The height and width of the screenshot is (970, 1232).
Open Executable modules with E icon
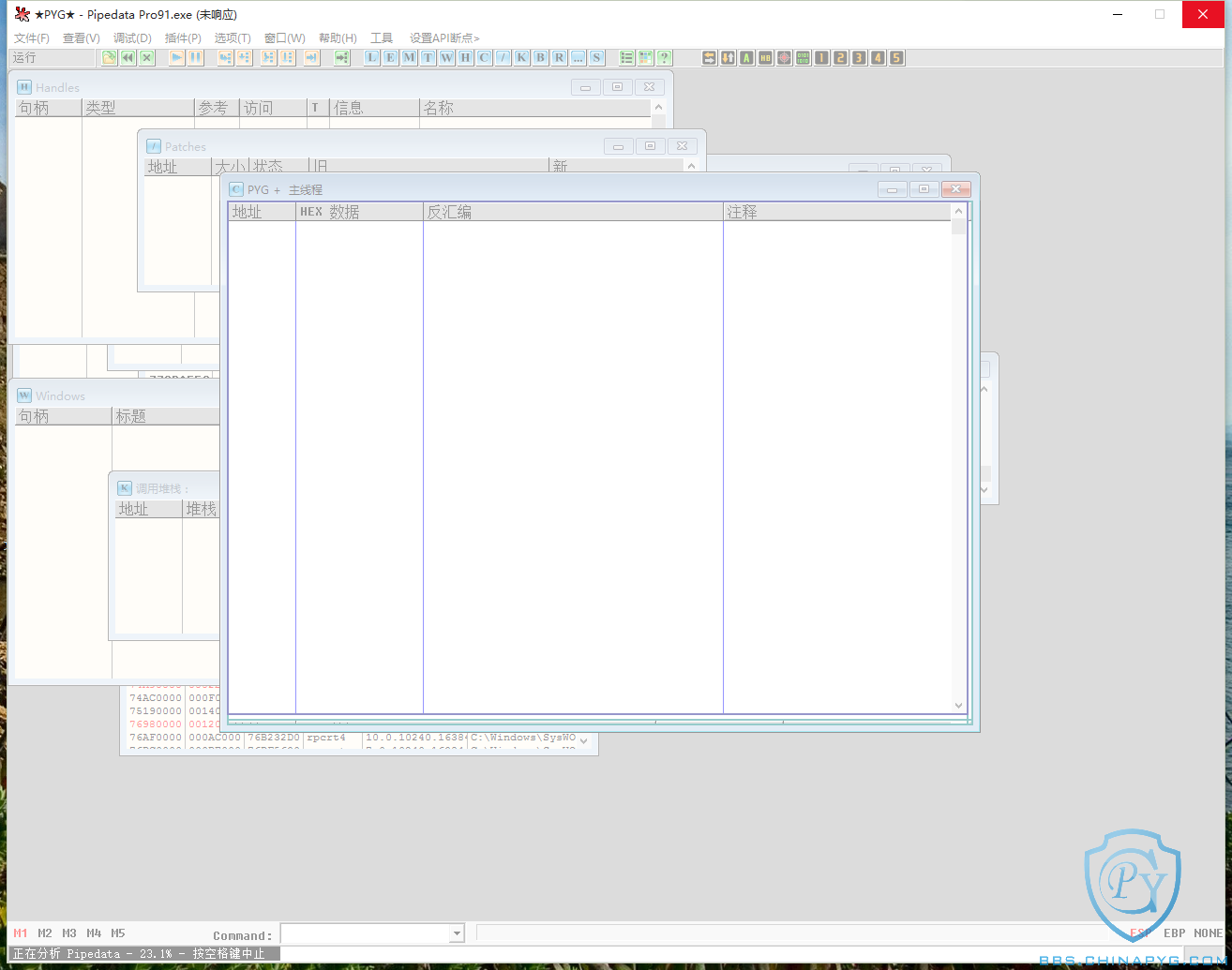coord(390,57)
